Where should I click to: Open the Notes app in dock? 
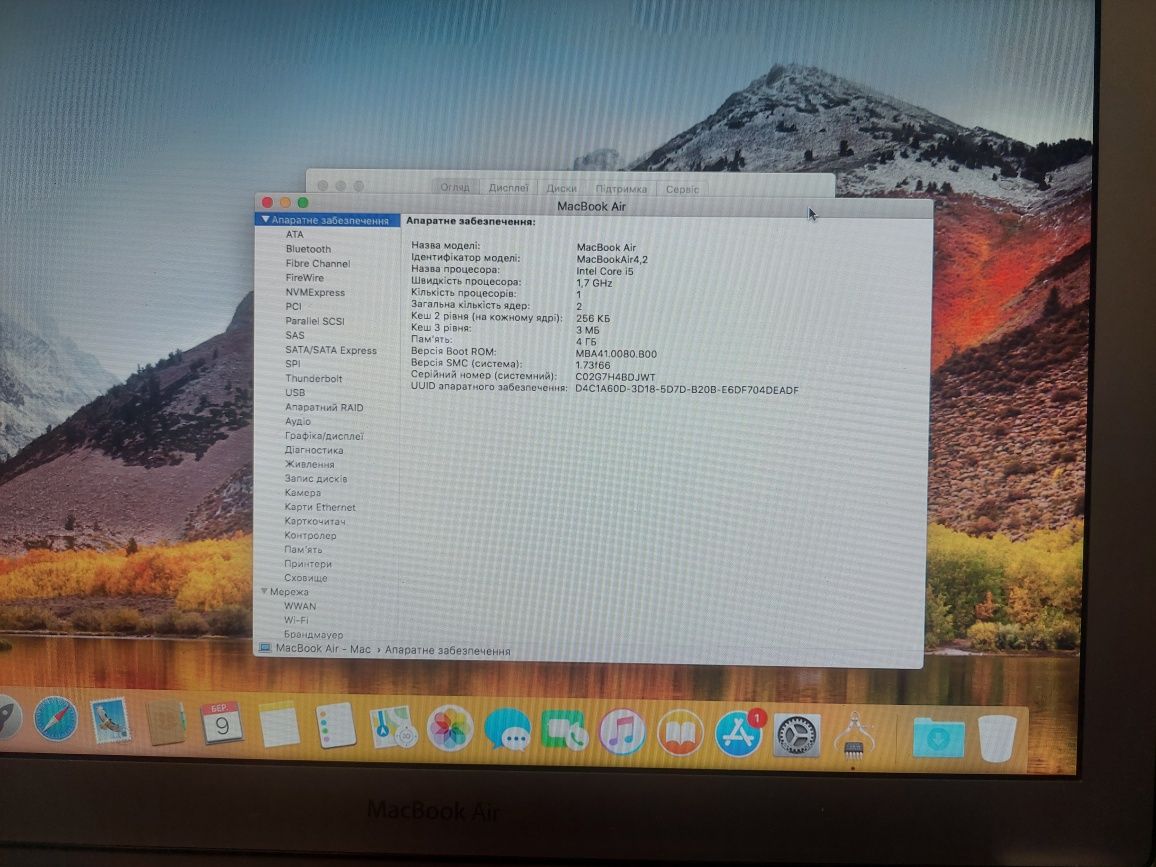pos(279,724)
